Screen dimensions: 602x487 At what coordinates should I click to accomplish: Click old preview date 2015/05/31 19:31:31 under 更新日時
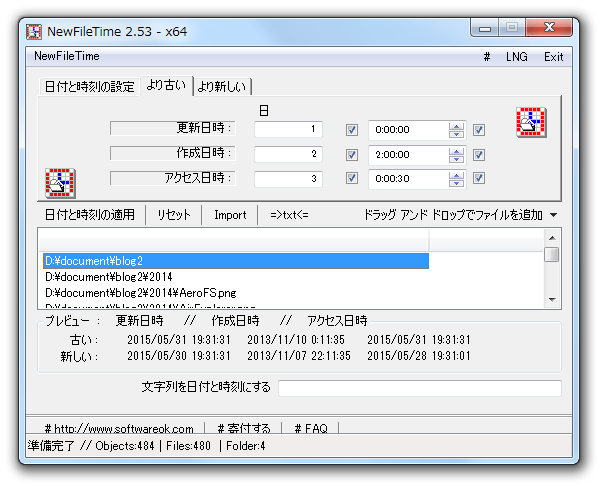[179, 340]
